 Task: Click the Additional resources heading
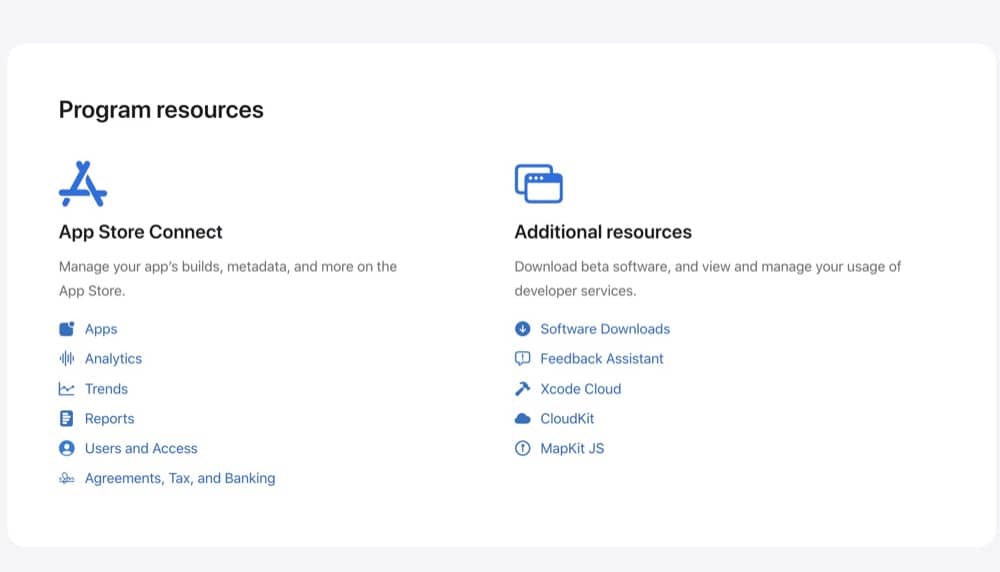603,231
